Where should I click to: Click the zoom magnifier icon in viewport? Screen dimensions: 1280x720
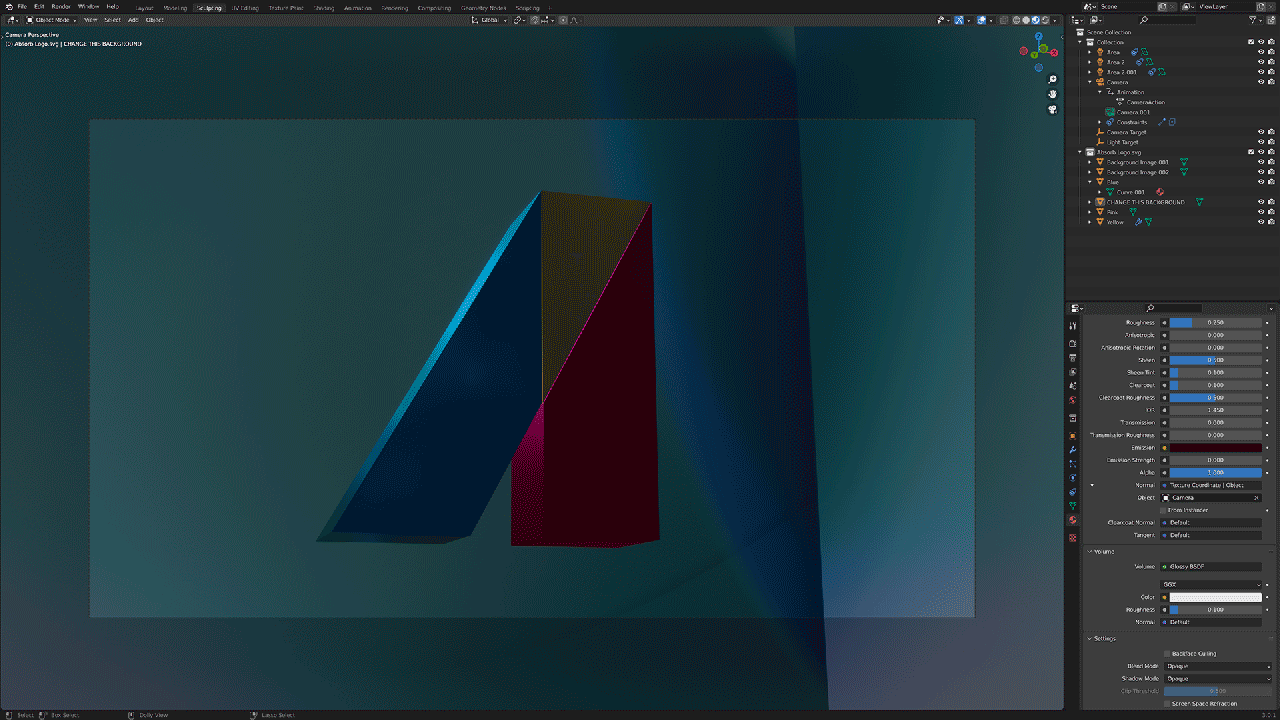point(1053,79)
